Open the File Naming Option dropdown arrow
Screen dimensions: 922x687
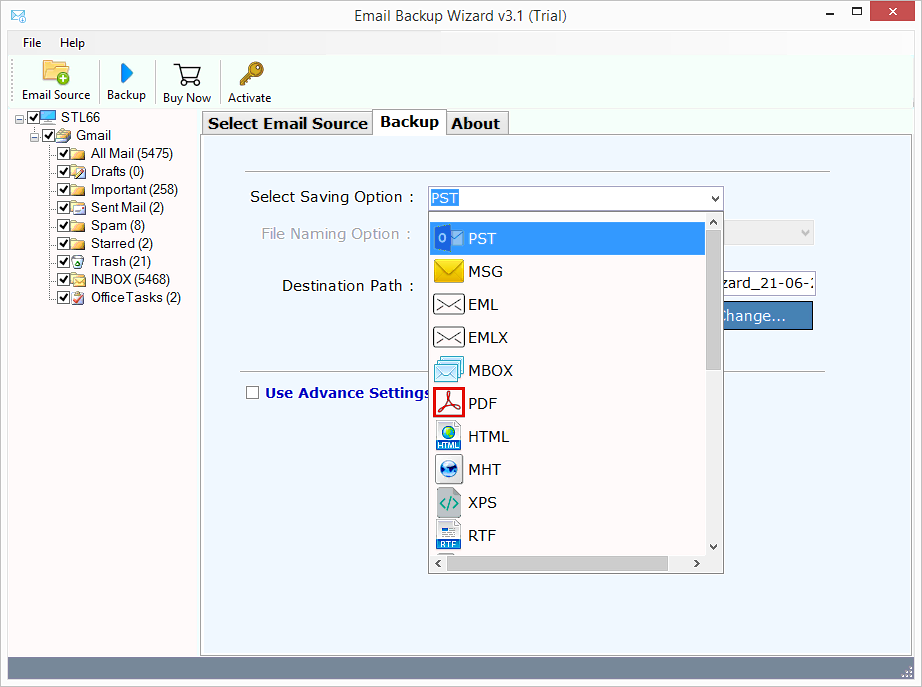pos(805,233)
